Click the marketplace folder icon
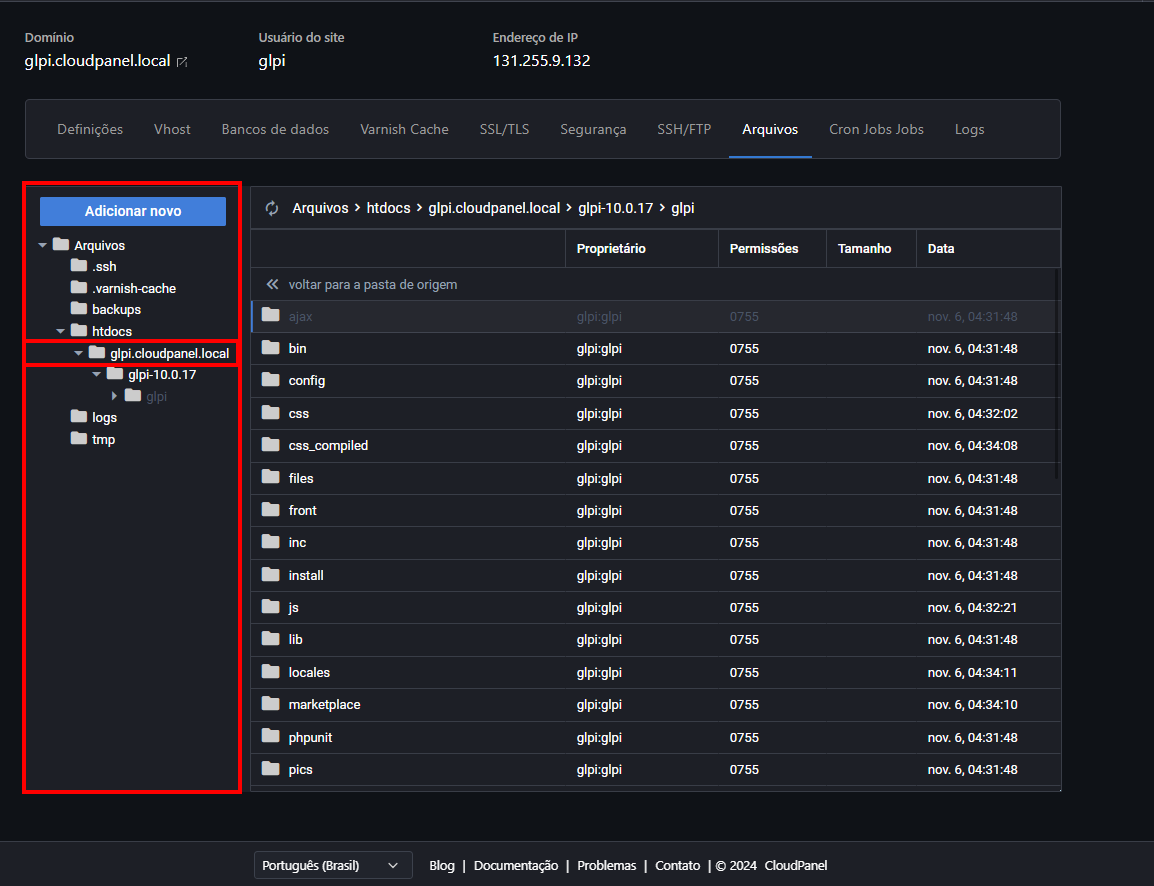The width and height of the screenshot is (1154, 886). [x=270, y=704]
